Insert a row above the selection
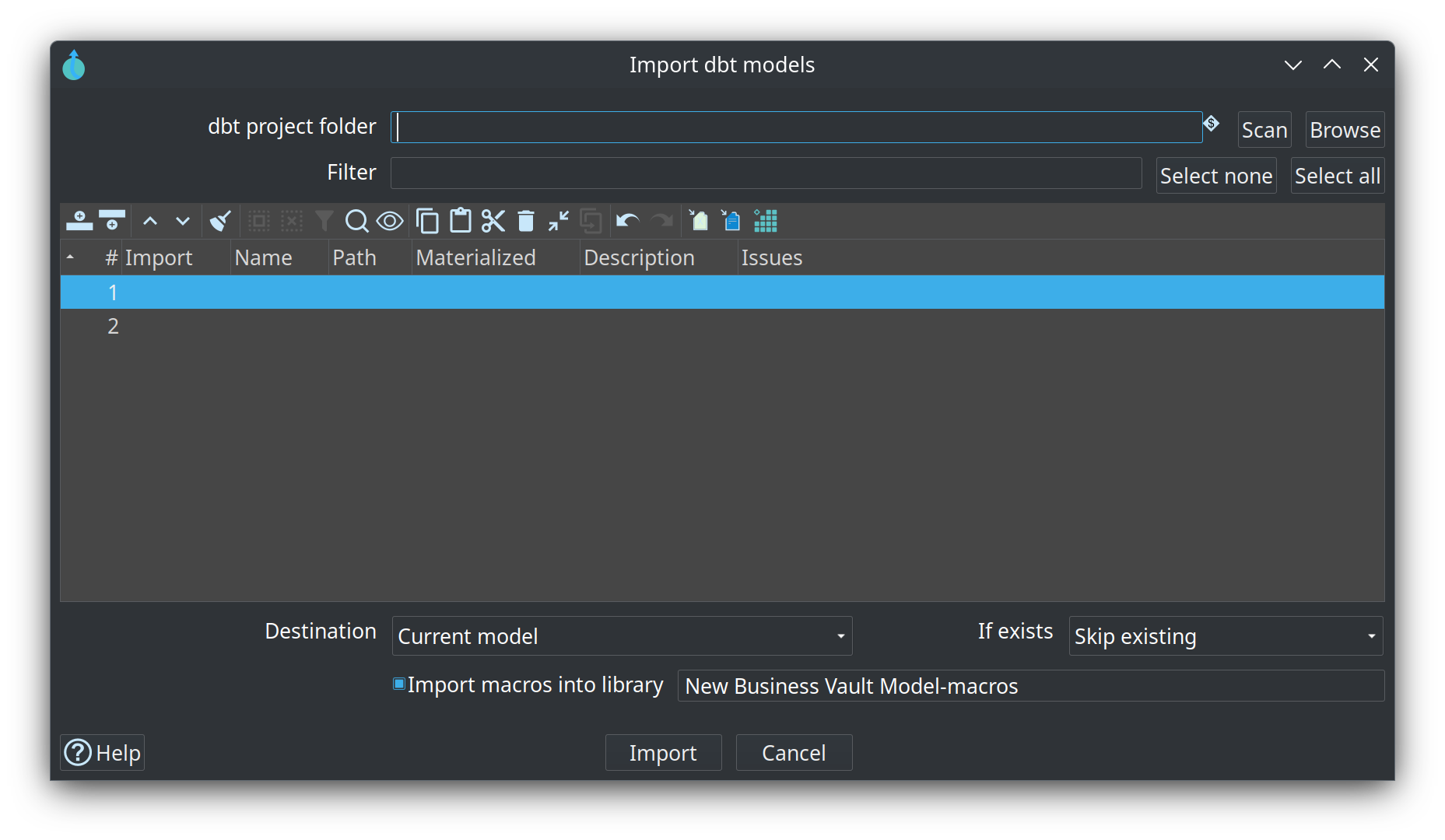 click(79, 221)
